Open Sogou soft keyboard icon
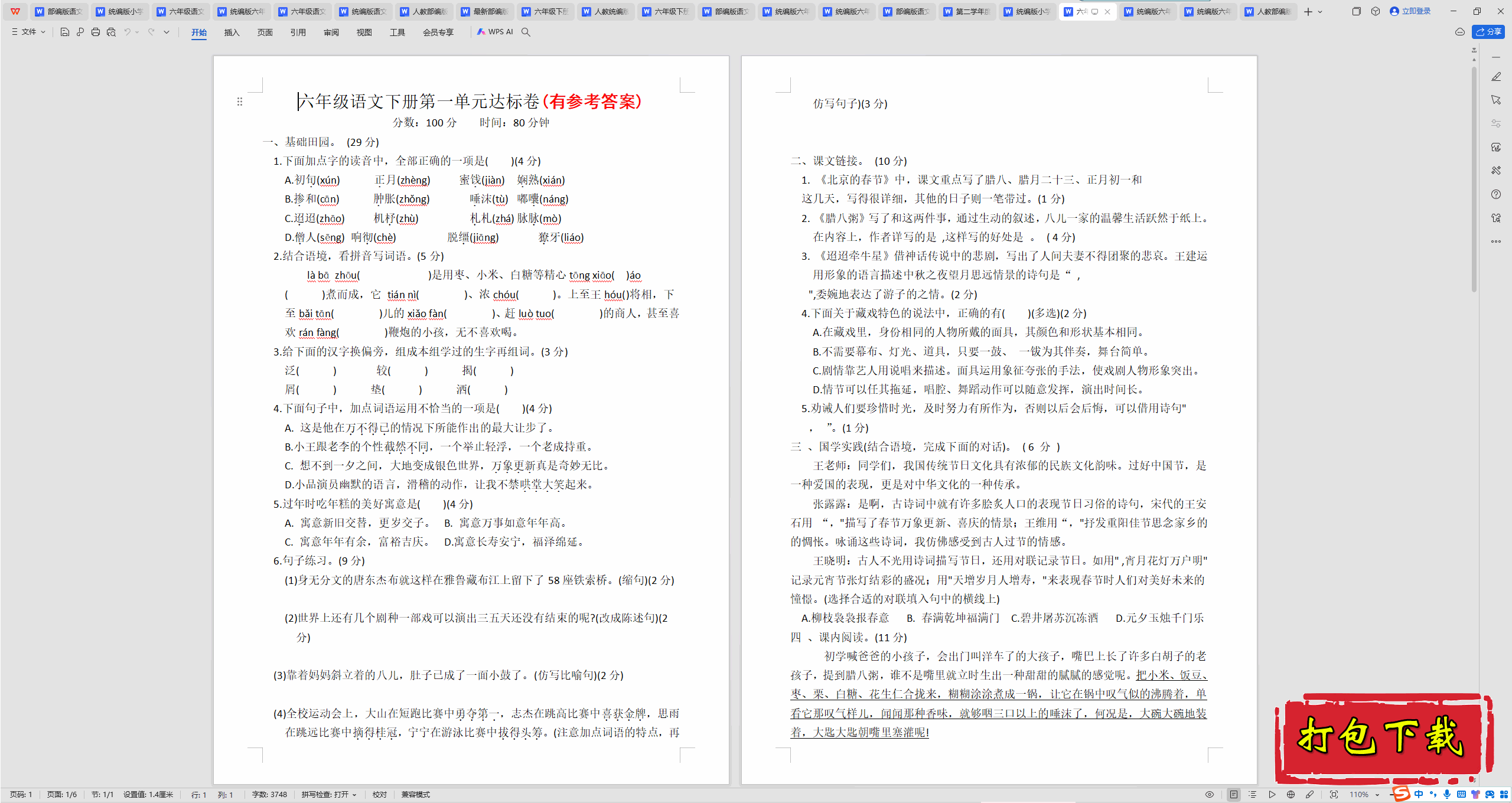This screenshot has height=803, width=1512. (x=1461, y=795)
